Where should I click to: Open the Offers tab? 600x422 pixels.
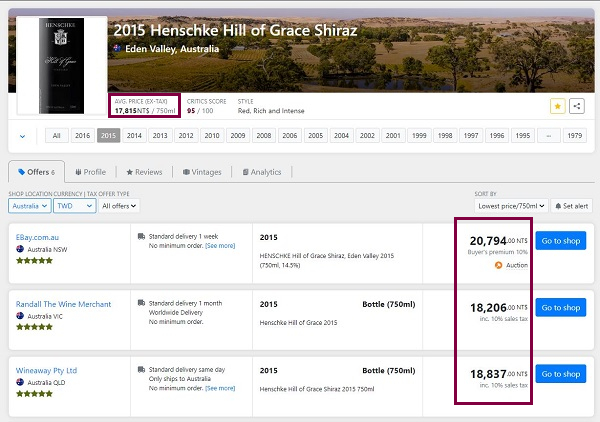point(37,172)
